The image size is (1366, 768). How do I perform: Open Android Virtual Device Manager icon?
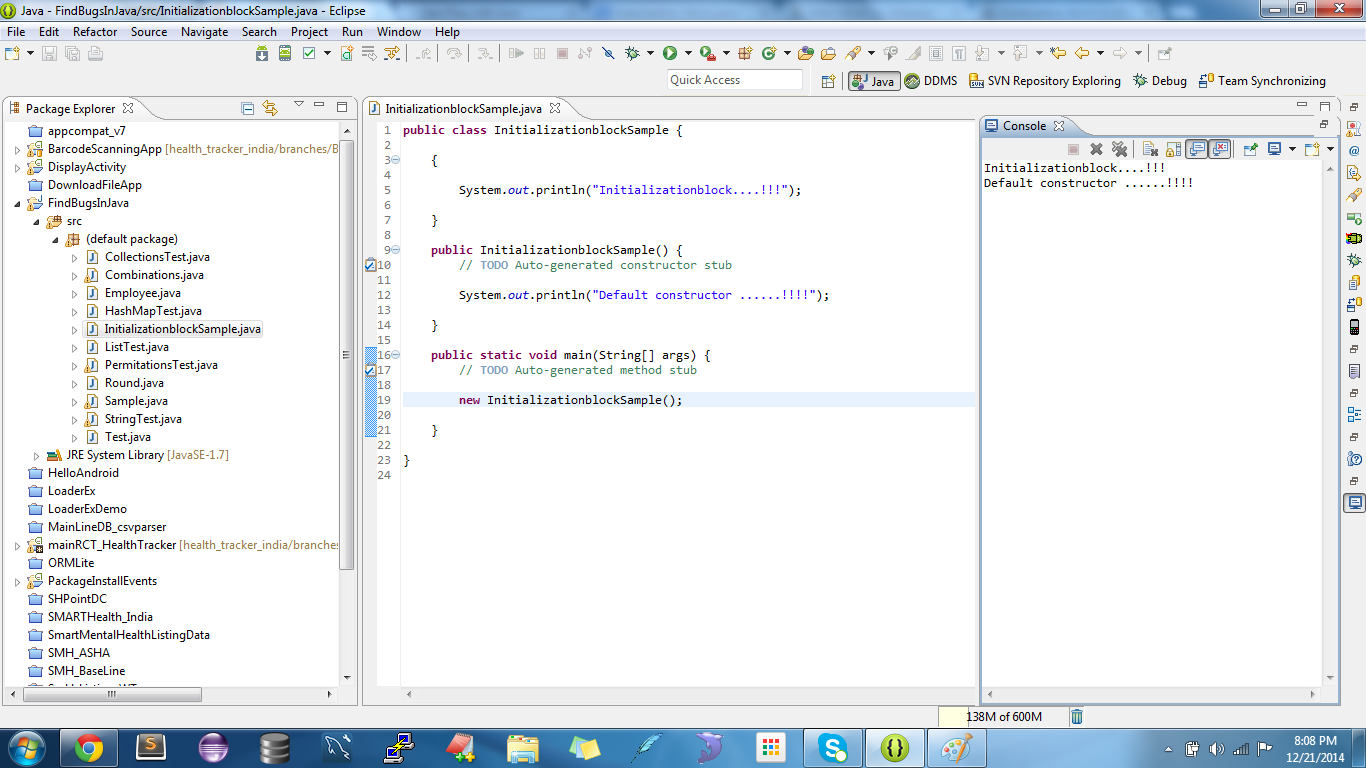click(283, 53)
